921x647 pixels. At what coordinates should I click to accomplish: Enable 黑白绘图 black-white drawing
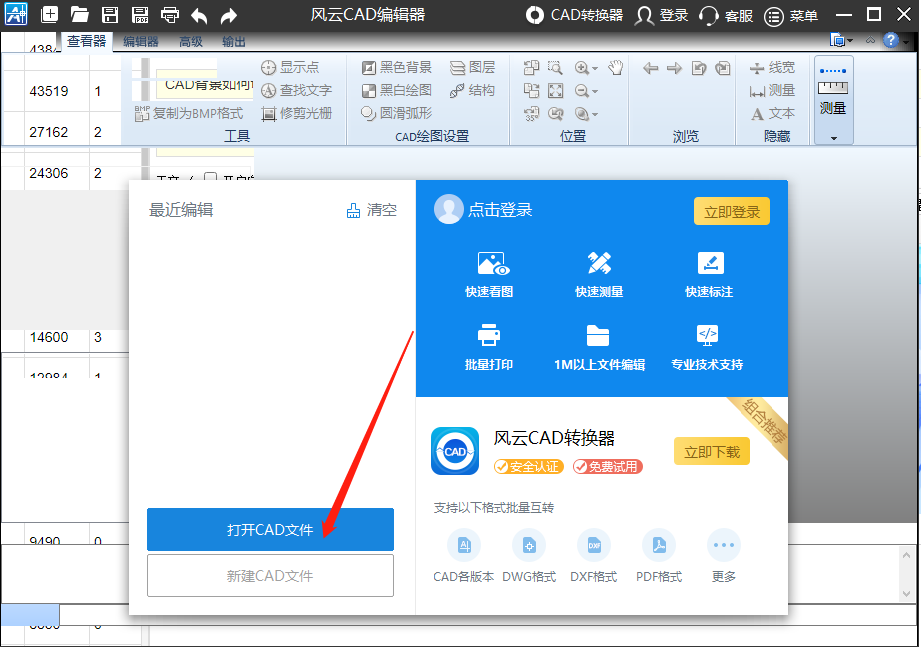tap(396, 89)
